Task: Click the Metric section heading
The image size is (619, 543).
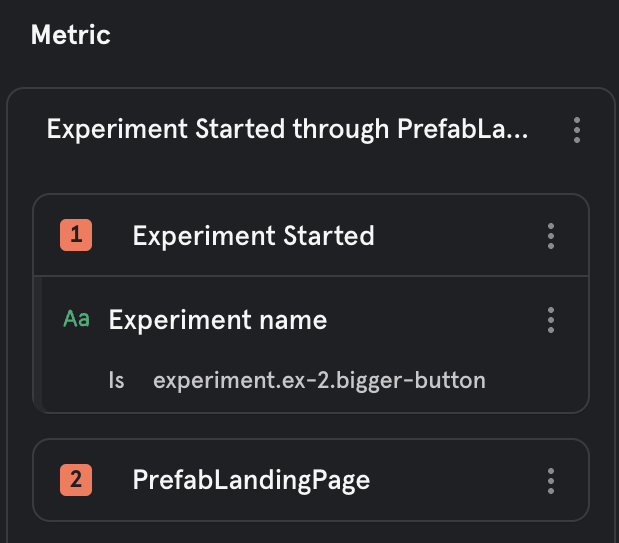Action: click(70, 35)
